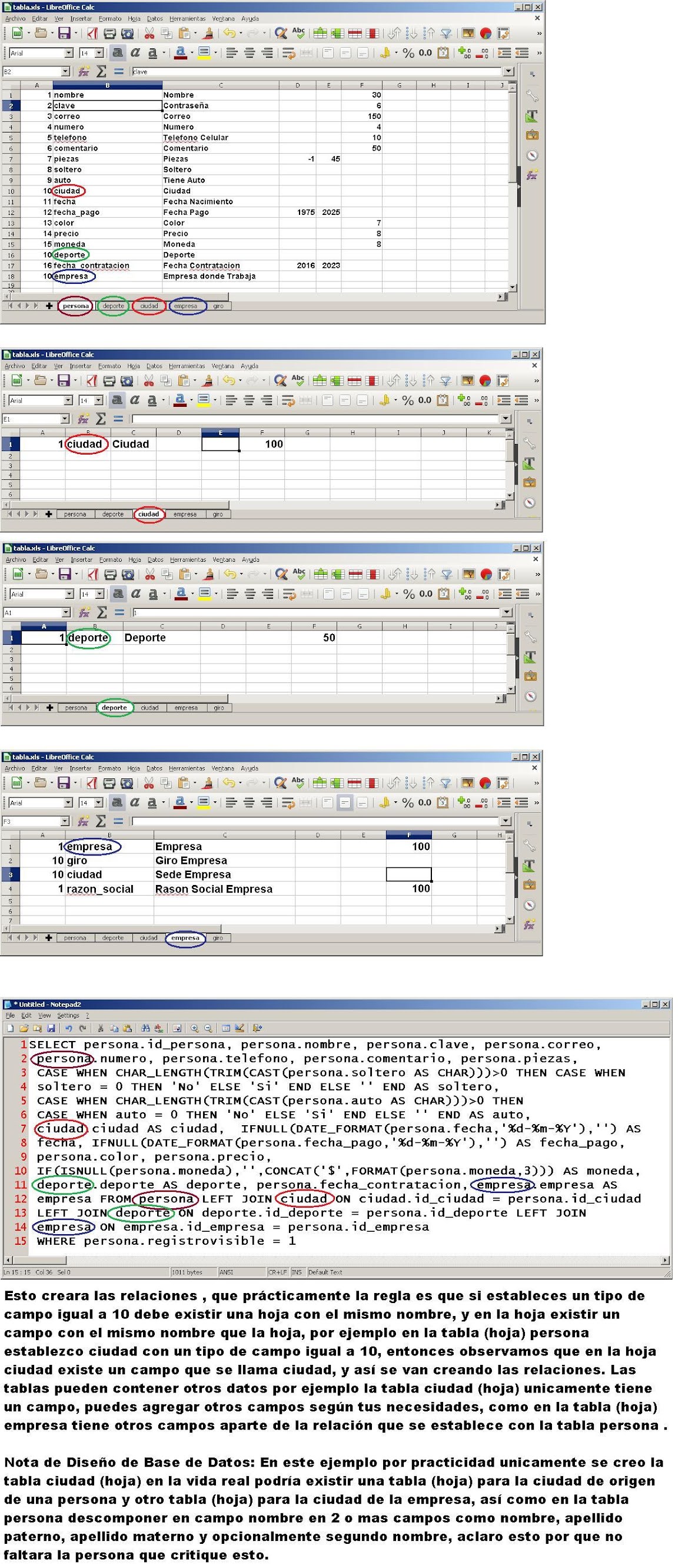Click Print Preview icon in deporte-sheet Calc window
The height and width of the screenshot is (1568, 695).
(x=128, y=574)
